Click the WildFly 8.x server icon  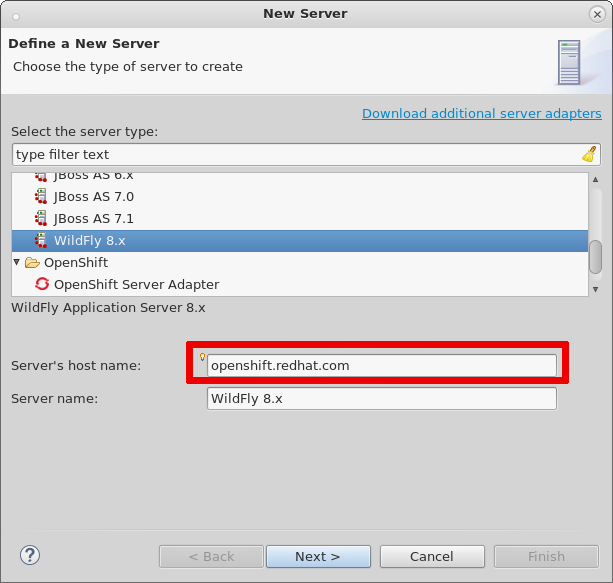tap(41, 240)
